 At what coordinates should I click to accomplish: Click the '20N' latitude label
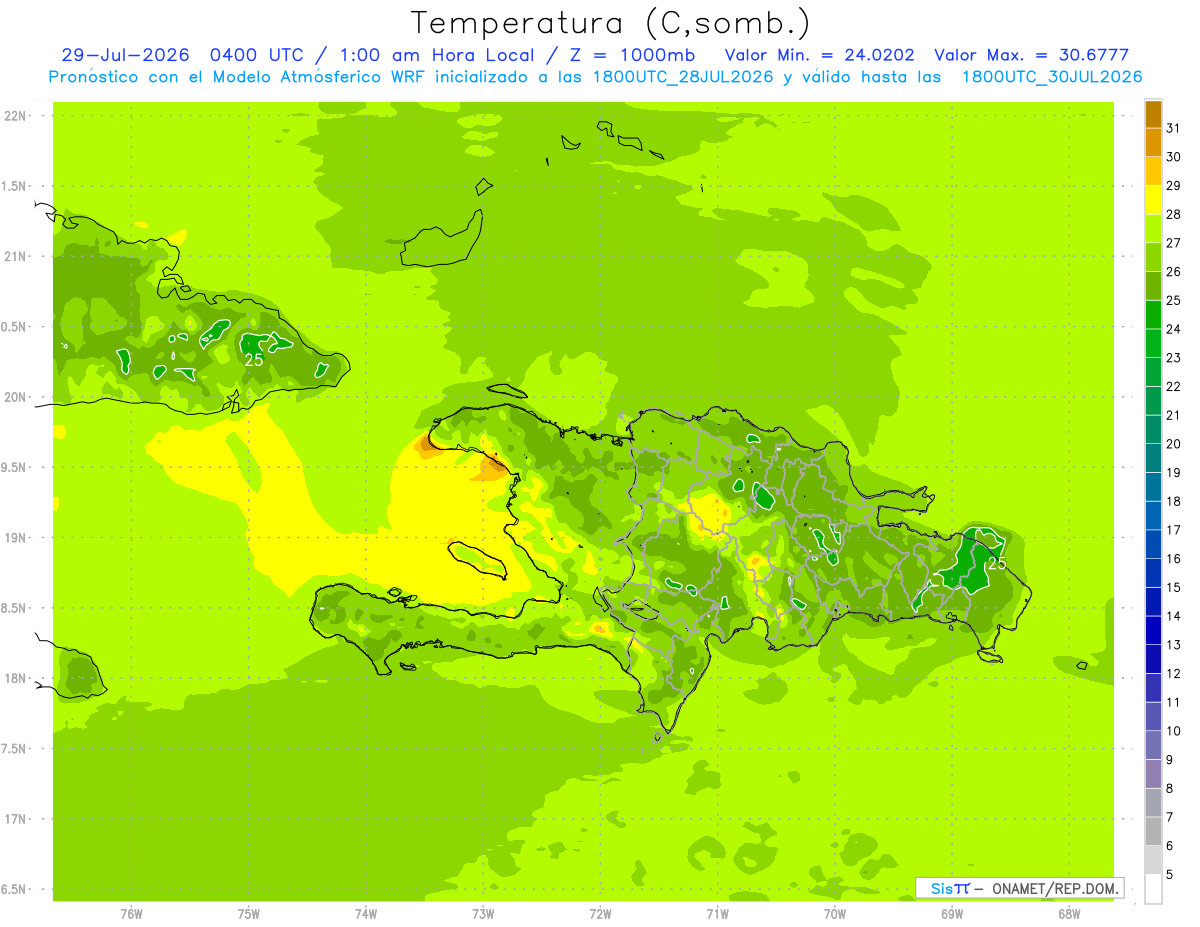pos(14,397)
